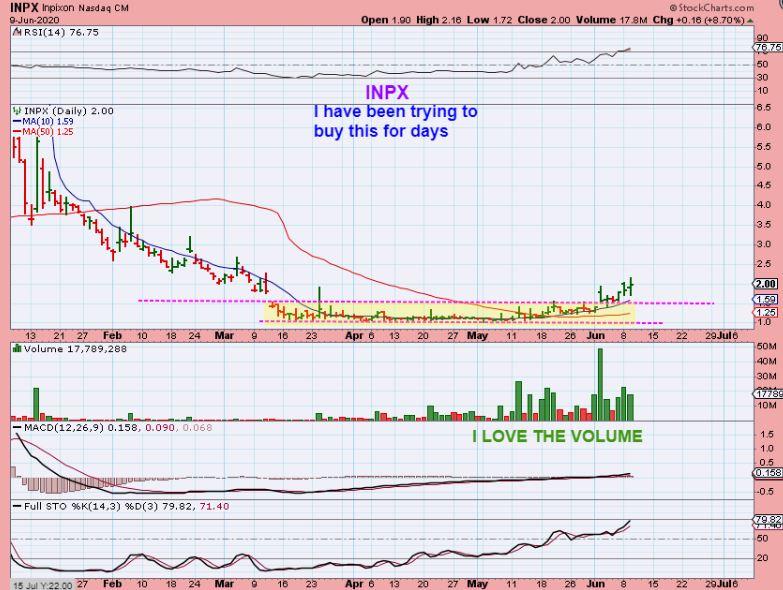Click the May label on price chart date axis
This screenshot has width=783, height=590.
(477, 335)
